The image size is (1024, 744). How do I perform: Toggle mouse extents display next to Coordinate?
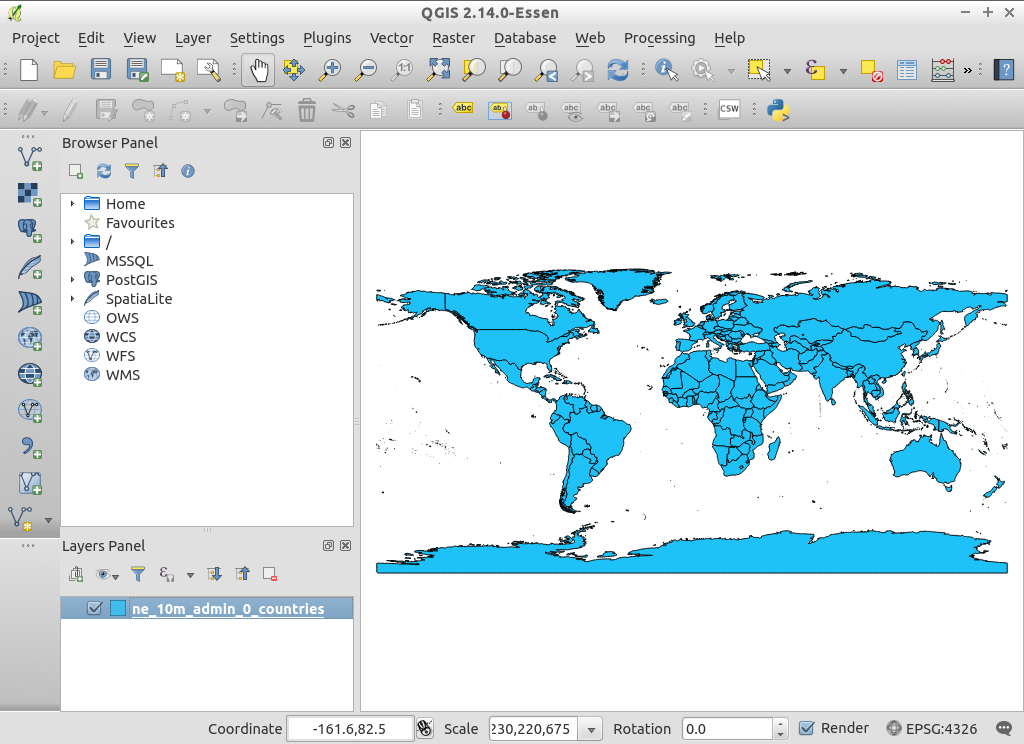[x=425, y=728]
